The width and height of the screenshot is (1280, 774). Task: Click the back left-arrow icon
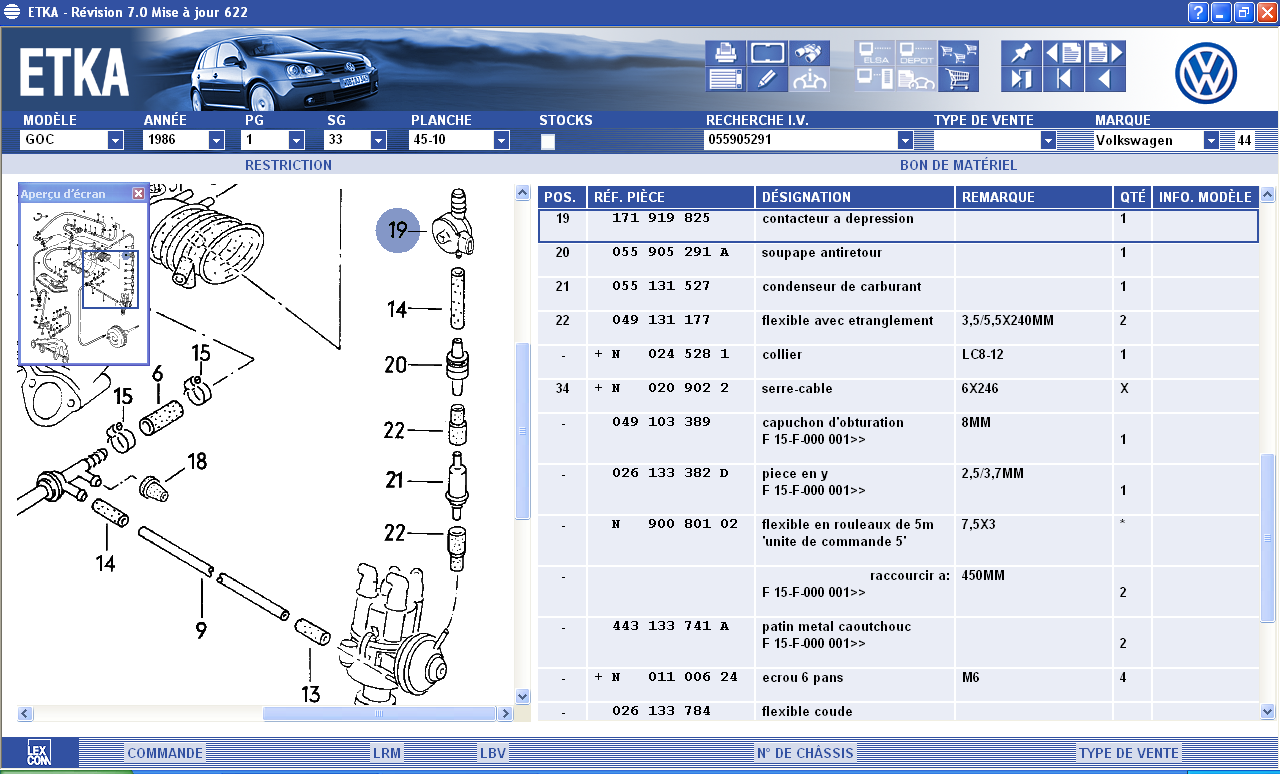[1105, 80]
